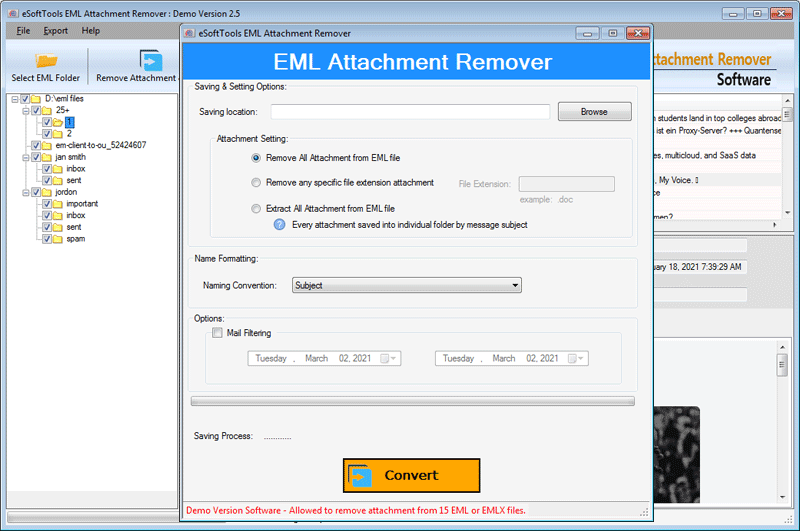Open the File menu
This screenshot has width=800, height=531.
(x=23, y=31)
